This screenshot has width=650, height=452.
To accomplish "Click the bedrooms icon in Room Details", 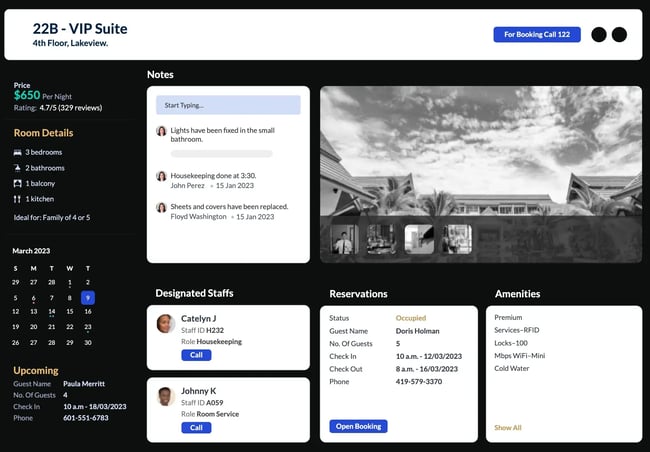I will (17, 152).
